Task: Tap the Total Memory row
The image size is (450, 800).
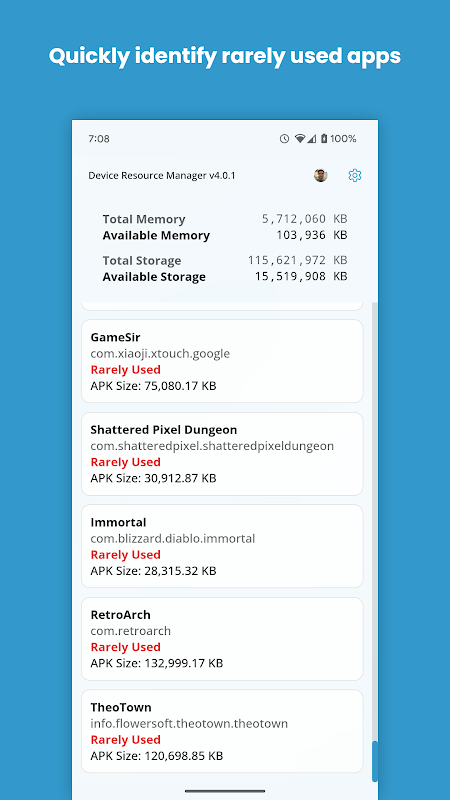Action: pos(225,219)
